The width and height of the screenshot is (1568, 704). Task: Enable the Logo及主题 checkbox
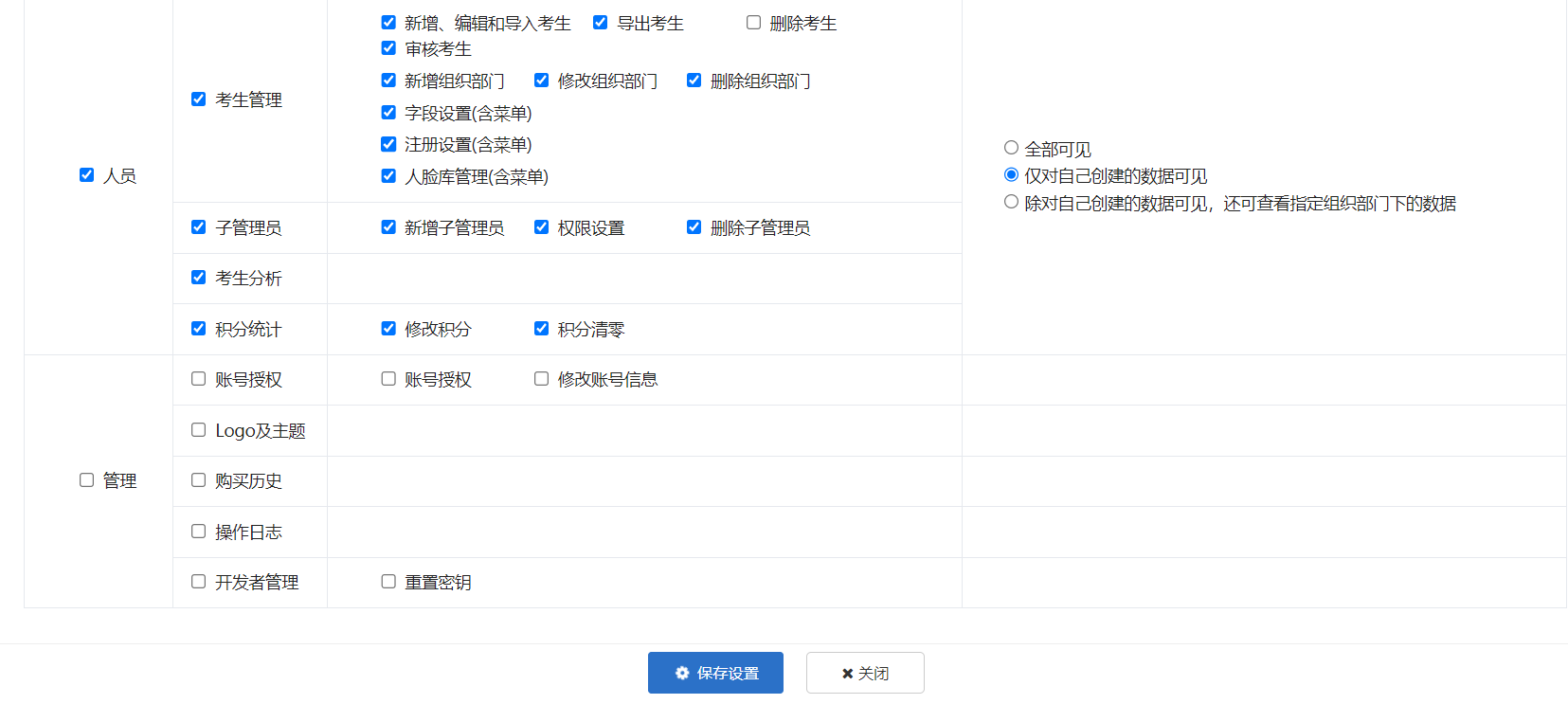(198, 430)
